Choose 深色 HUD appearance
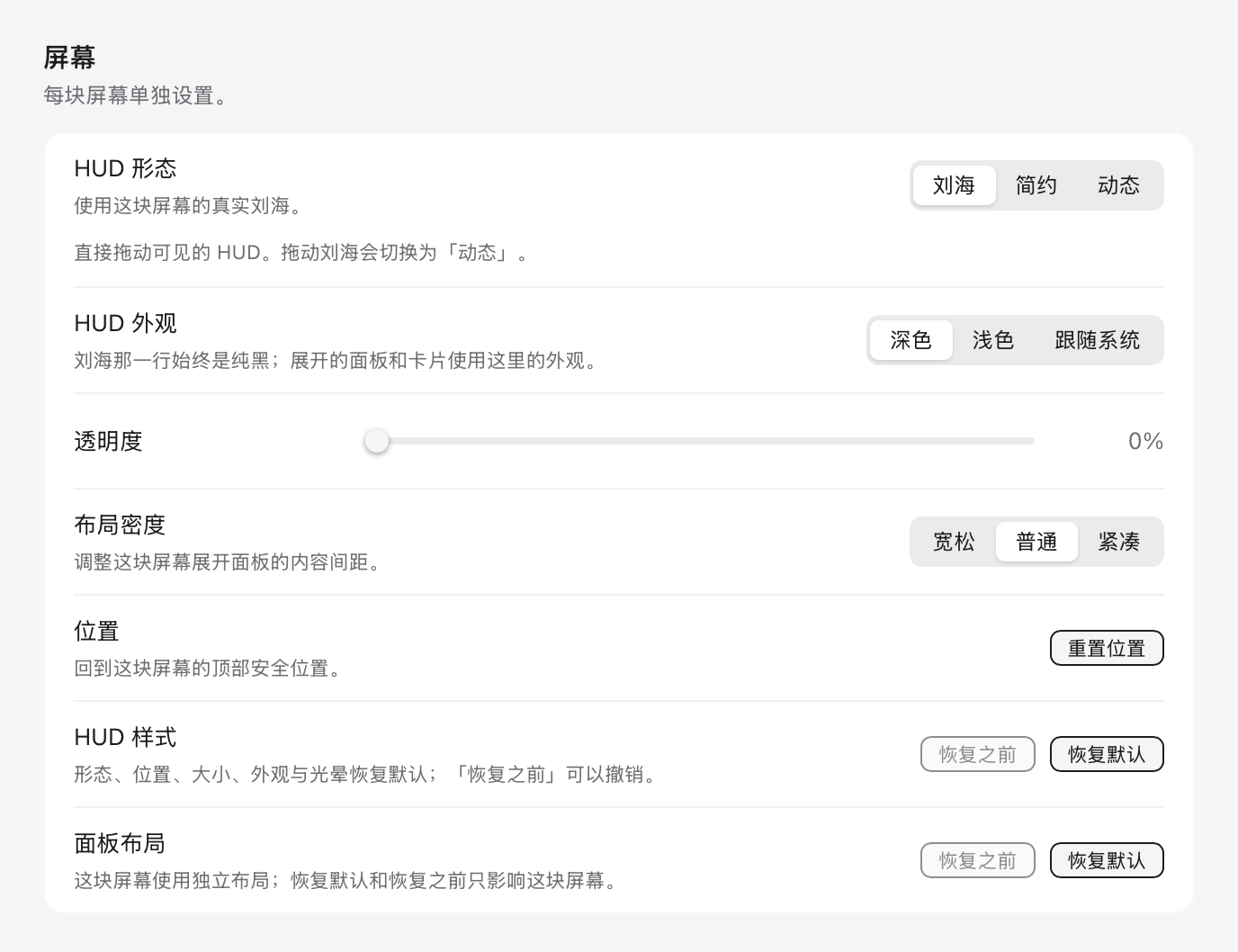This screenshot has width=1238, height=952. point(911,340)
